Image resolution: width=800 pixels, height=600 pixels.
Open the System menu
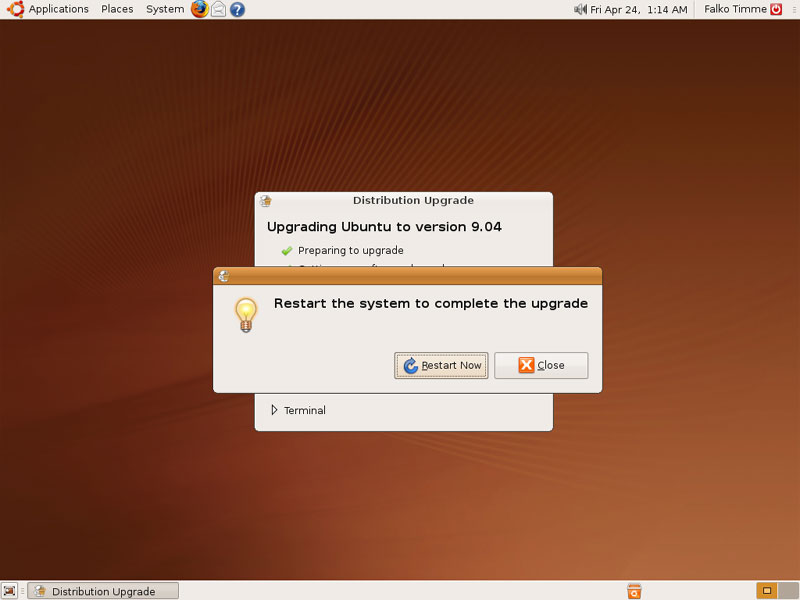[x=165, y=9]
